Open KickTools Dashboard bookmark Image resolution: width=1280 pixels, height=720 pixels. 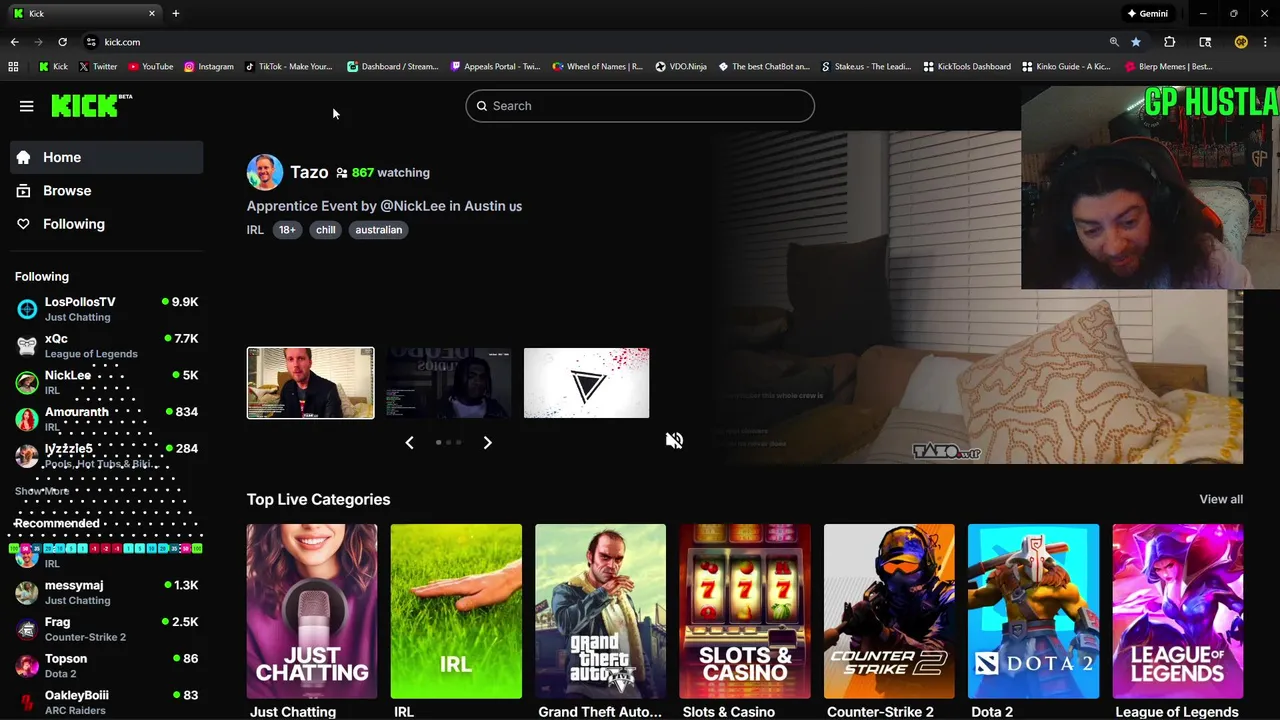coord(967,67)
